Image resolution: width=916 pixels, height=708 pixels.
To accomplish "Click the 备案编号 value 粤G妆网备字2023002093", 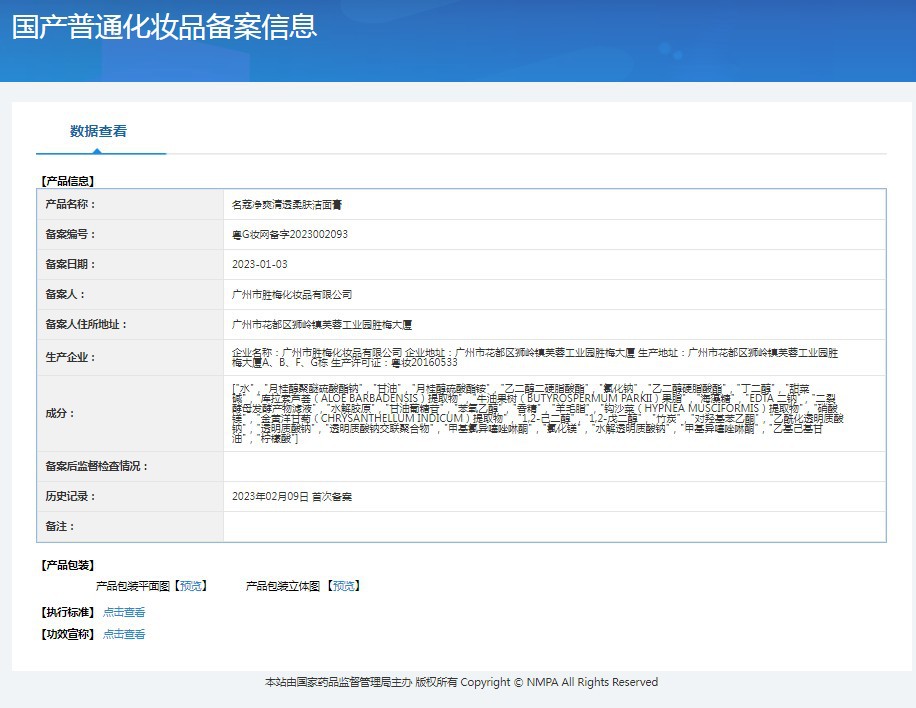I will coord(289,234).
